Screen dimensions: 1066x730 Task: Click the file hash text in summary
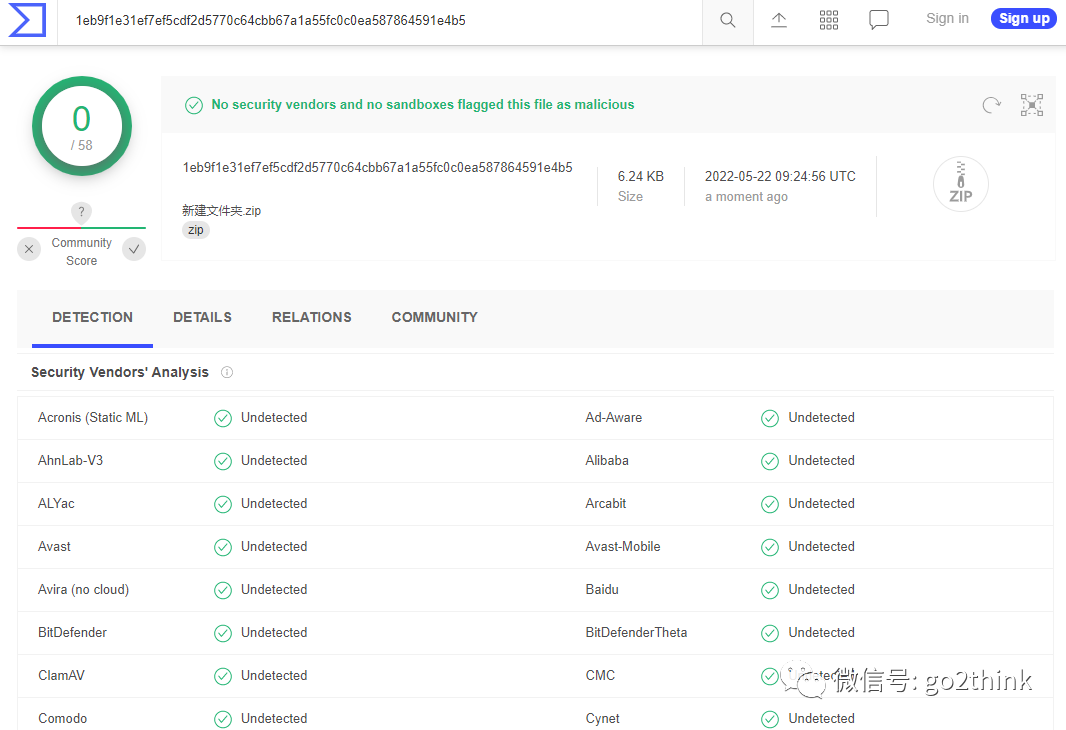377,167
